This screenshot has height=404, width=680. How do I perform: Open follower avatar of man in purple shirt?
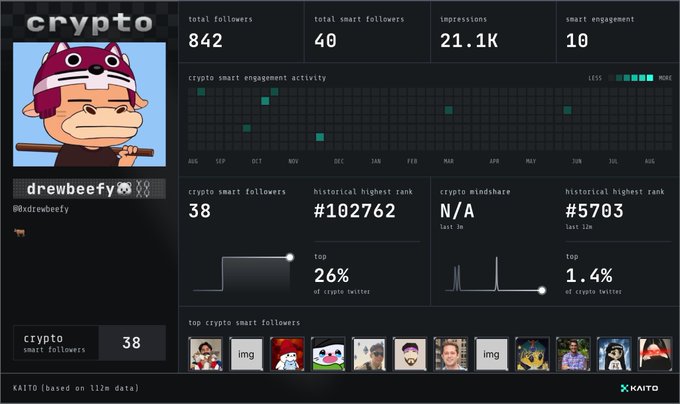click(x=573, y=354)
